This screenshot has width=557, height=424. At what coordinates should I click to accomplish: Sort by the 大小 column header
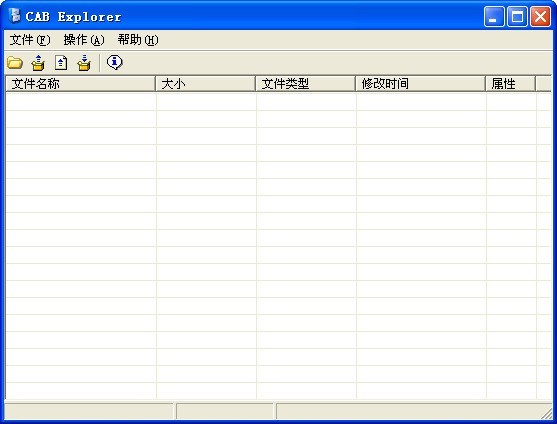(x=206, y=84)
